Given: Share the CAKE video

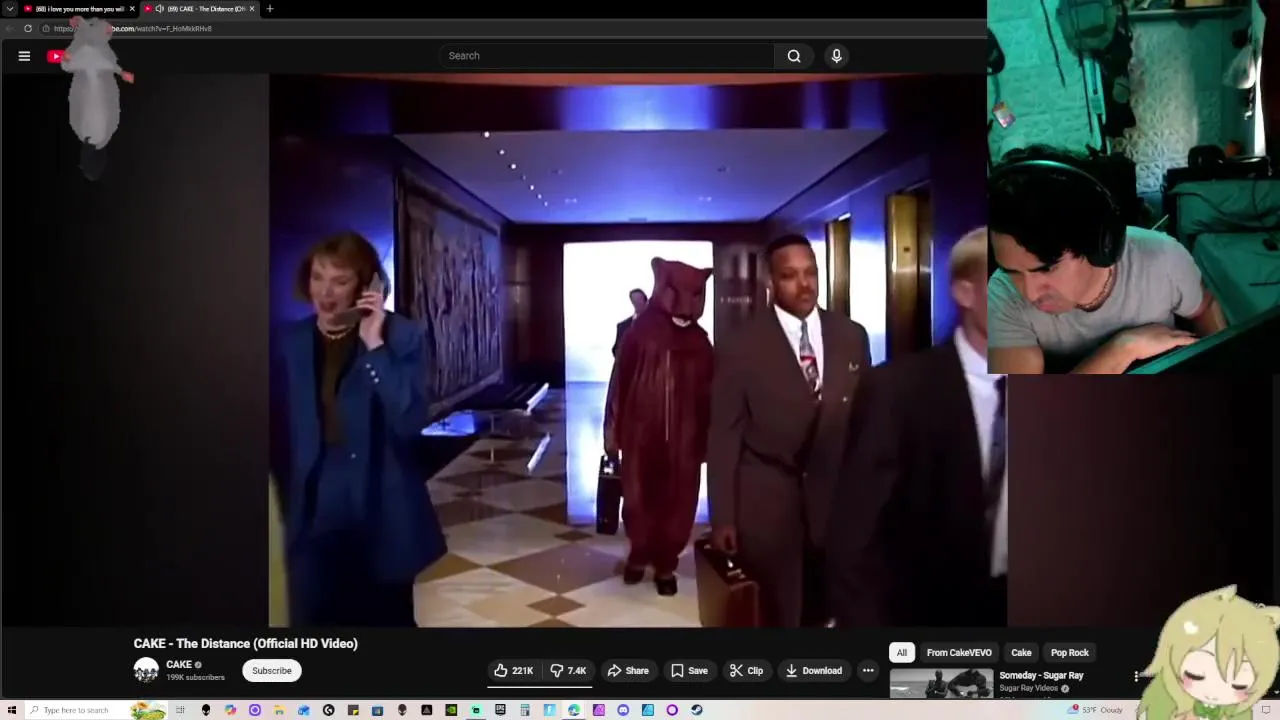Looking at the screenshot, I should 628,671.
